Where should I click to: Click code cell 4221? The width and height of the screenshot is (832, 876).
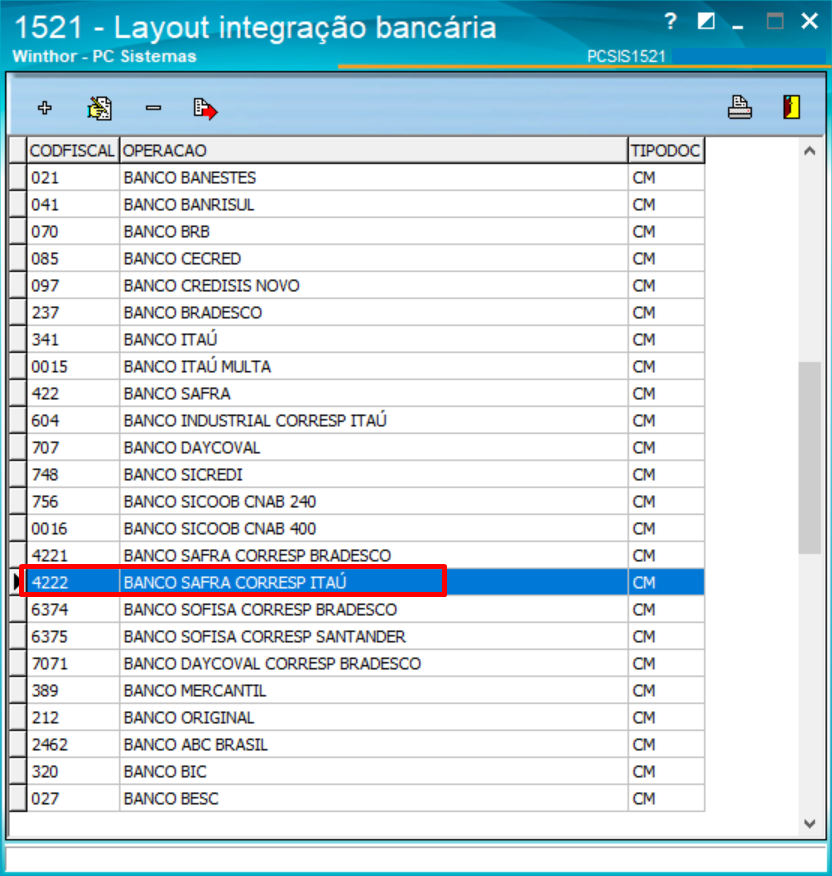(73, 555)
